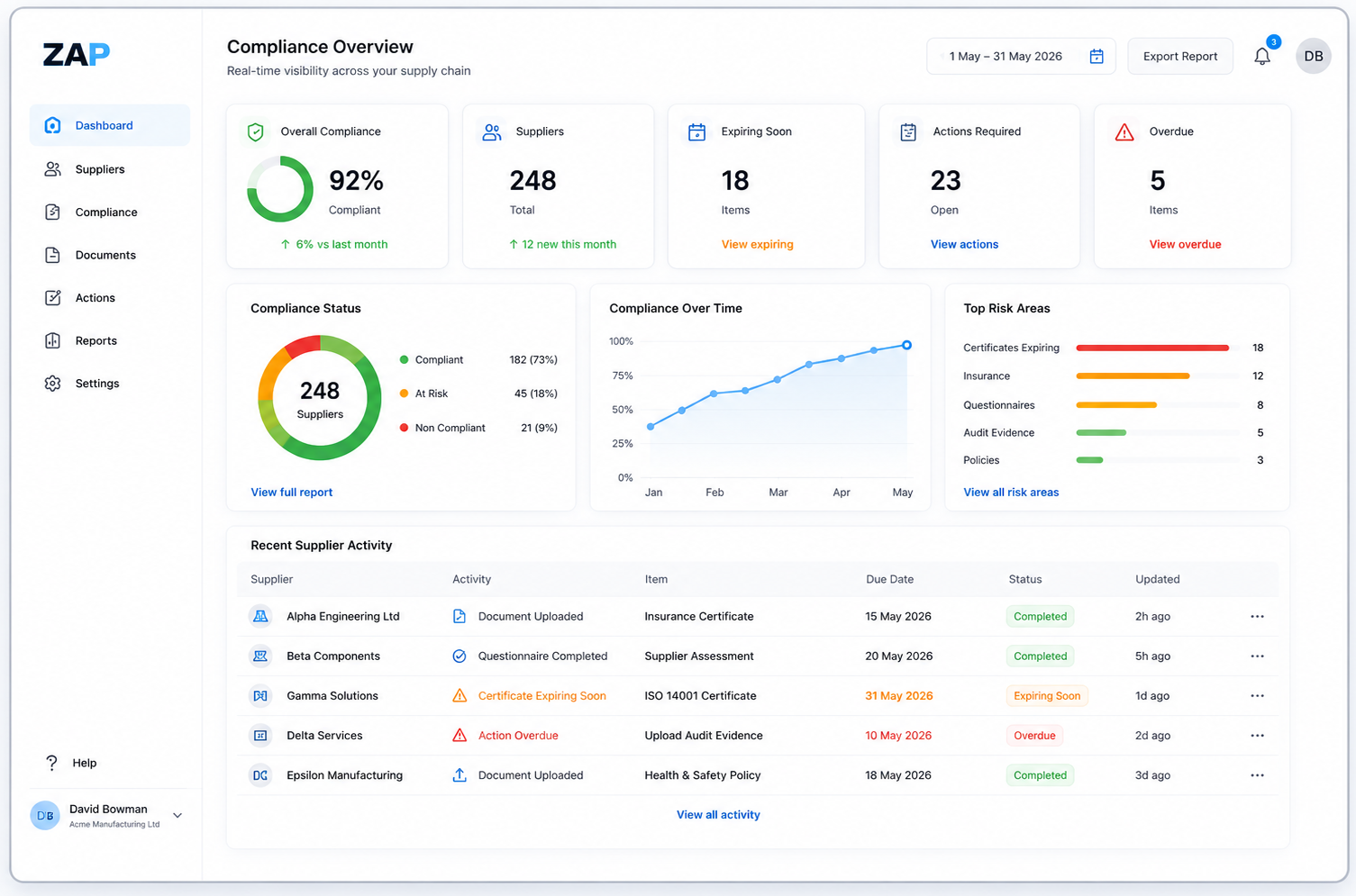This screenshot has width=1356, height=896.
Task: Follow the View expiring link
Action: [757, 244]
